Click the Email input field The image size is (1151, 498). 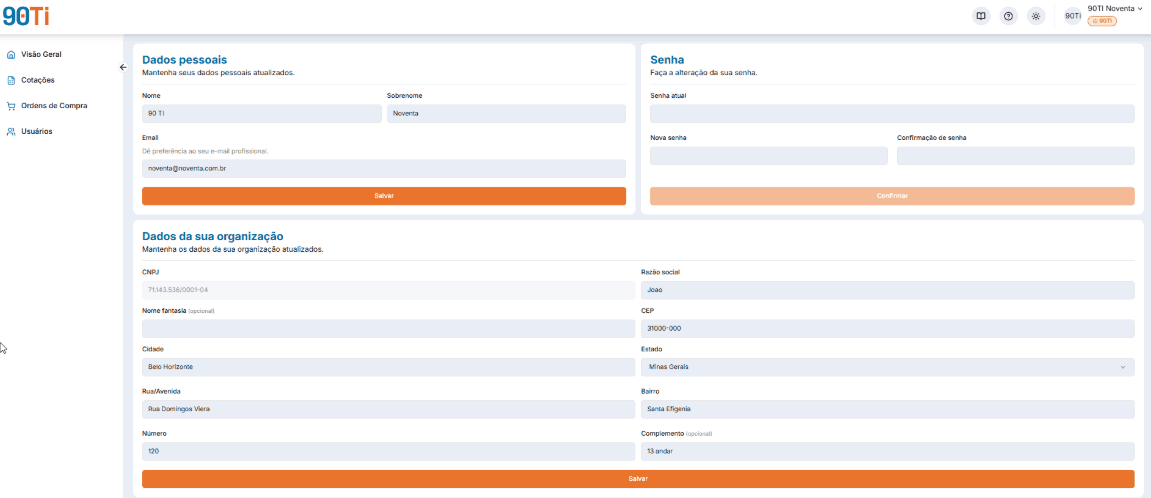[x=384, y=169]
